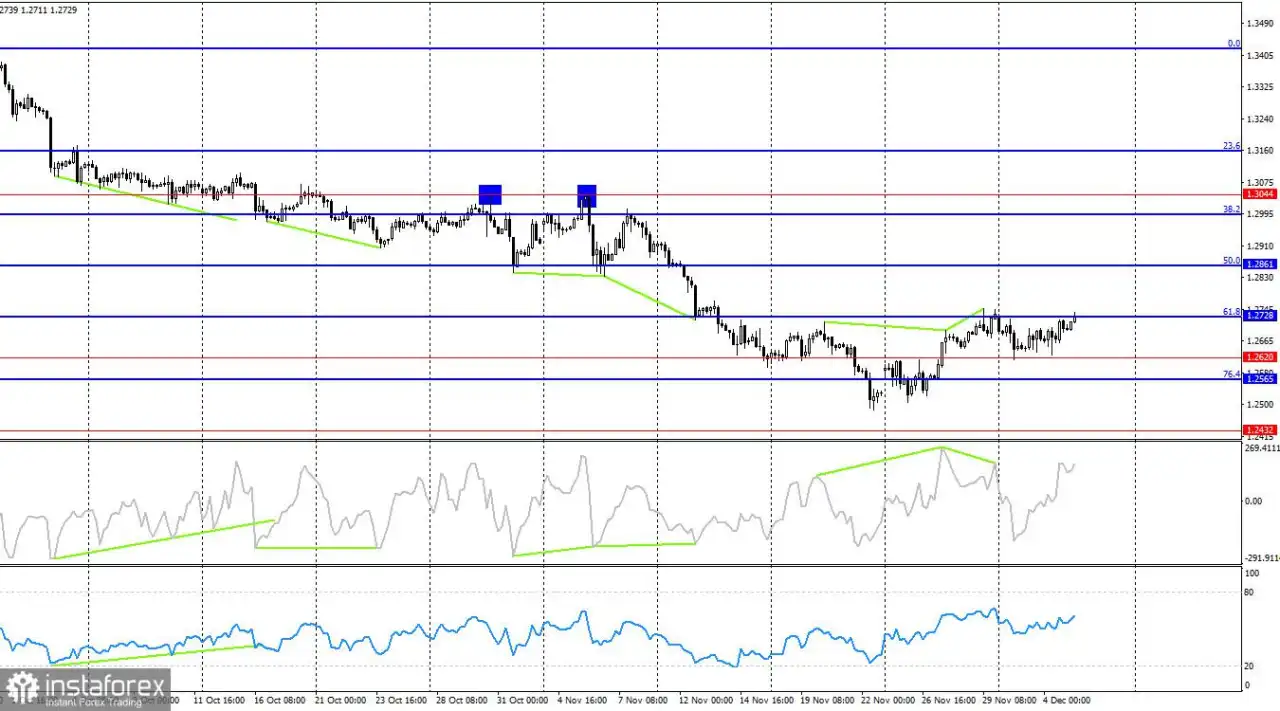
Task: Click the -291.911 oscillator scale value
Action: tap(1261, 558)
